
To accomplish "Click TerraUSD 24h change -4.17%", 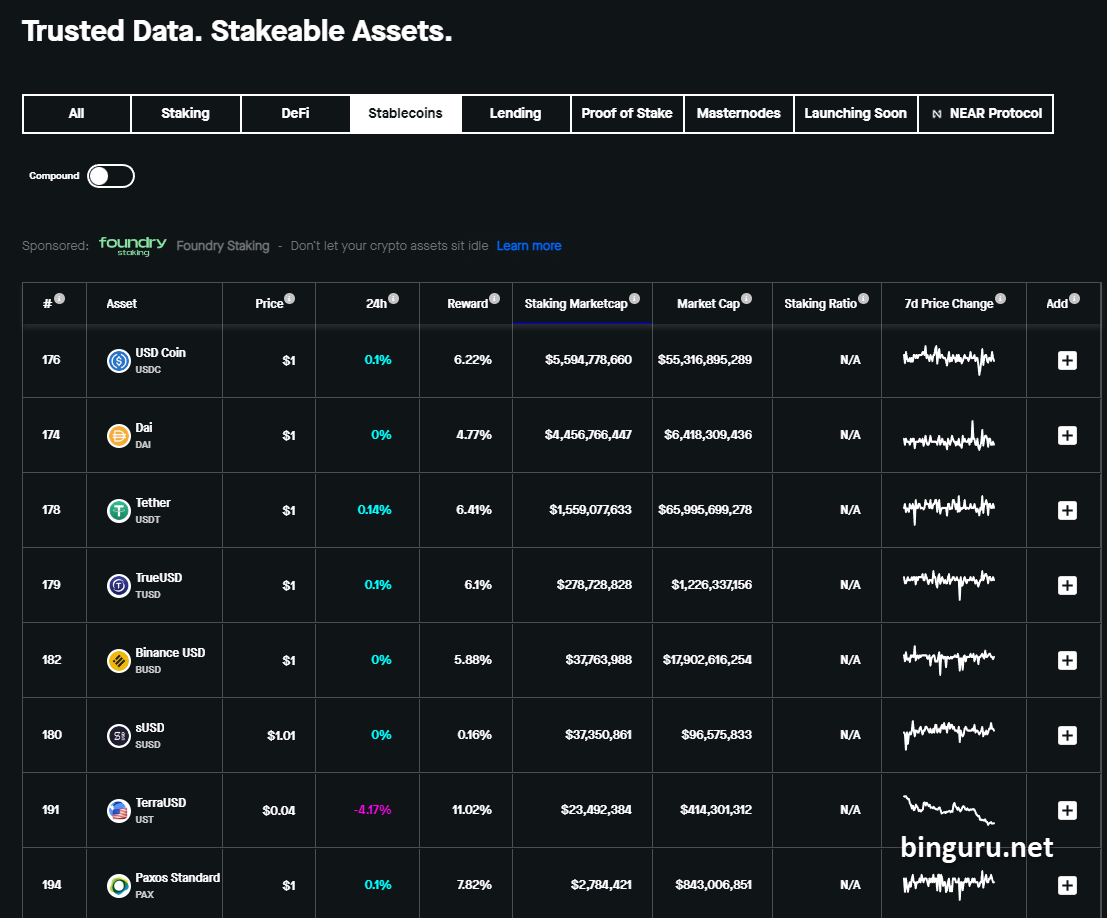I will tap(372, 810).
